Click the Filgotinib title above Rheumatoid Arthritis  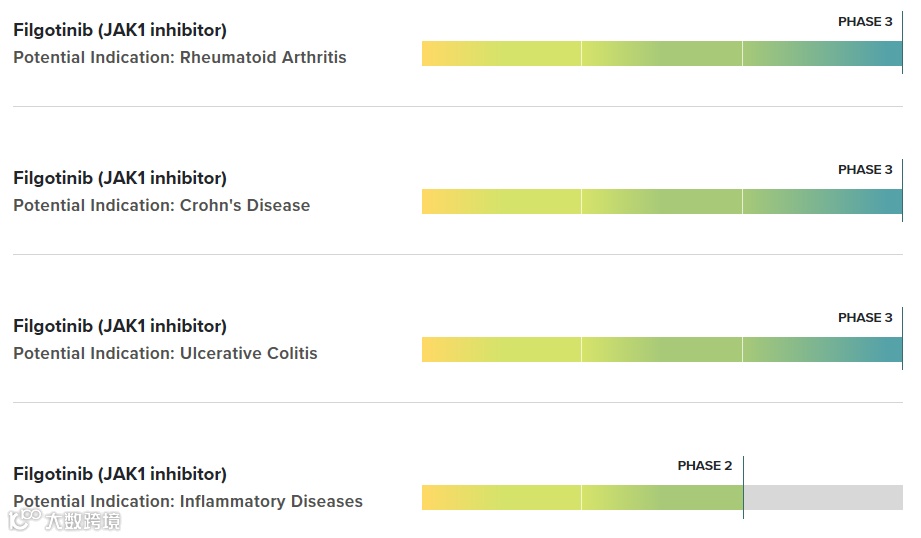click(x=120, y=30)
